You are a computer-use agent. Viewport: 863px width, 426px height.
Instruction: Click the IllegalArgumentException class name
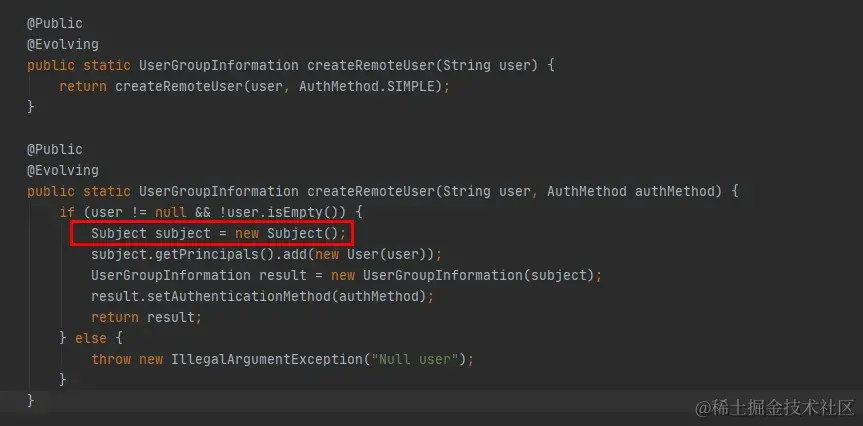(267, 359)
